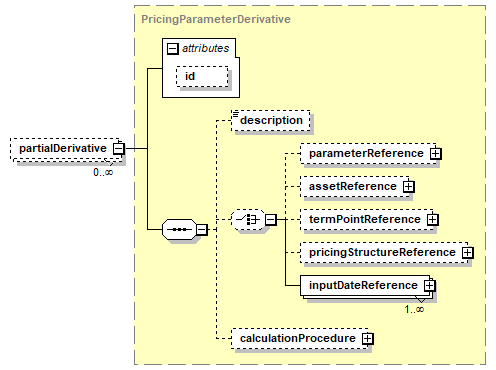Click the choice compositor icon
The image size is (496, 370).
coord(248,219)
